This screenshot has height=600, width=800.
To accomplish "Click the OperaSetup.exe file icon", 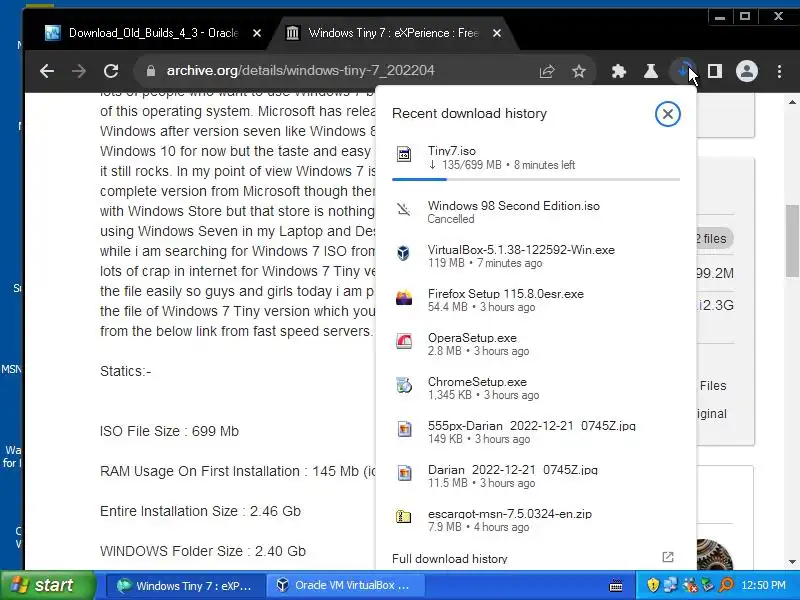I will 404,341.
